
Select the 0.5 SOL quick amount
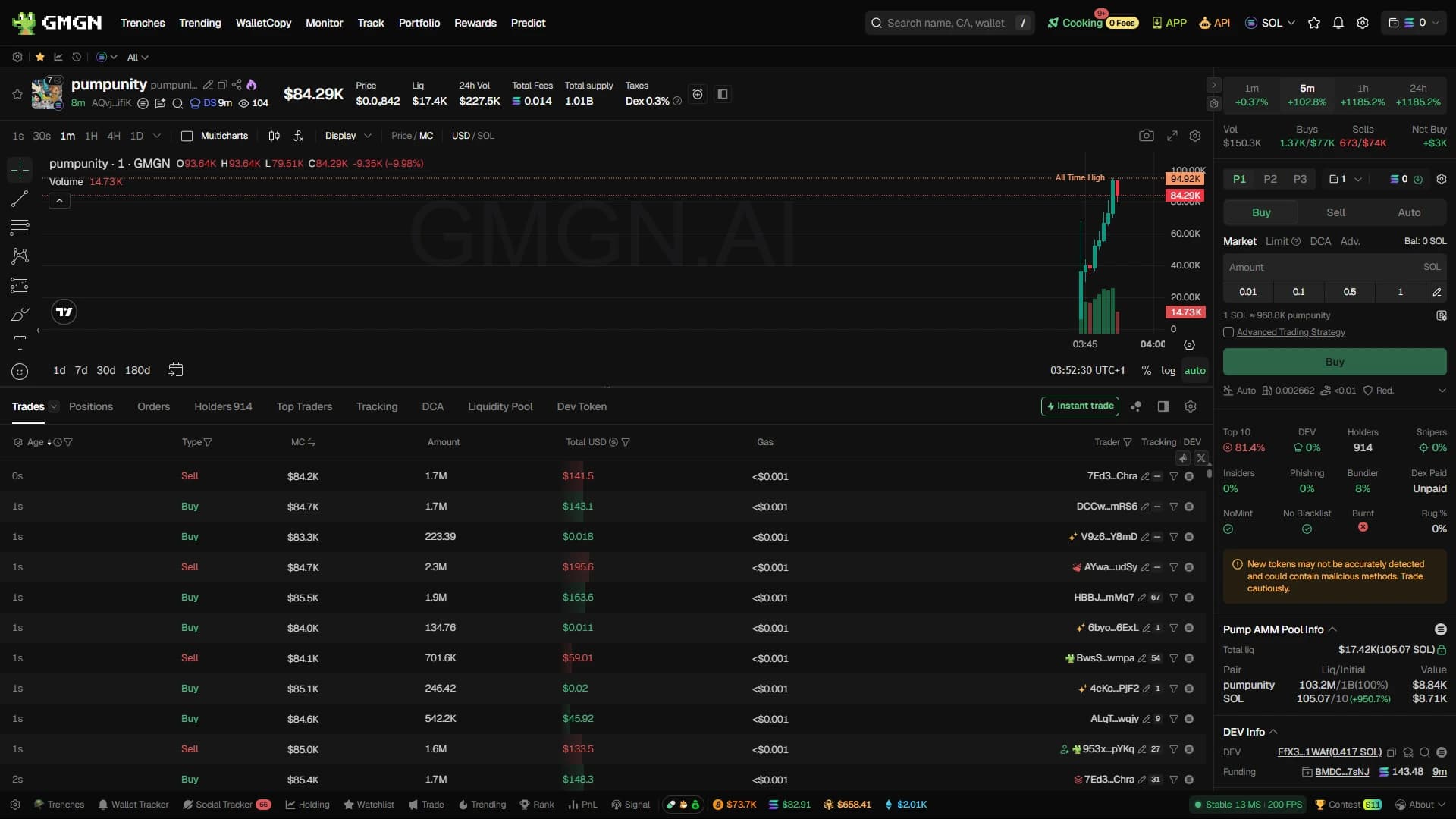pos(1350,292)
